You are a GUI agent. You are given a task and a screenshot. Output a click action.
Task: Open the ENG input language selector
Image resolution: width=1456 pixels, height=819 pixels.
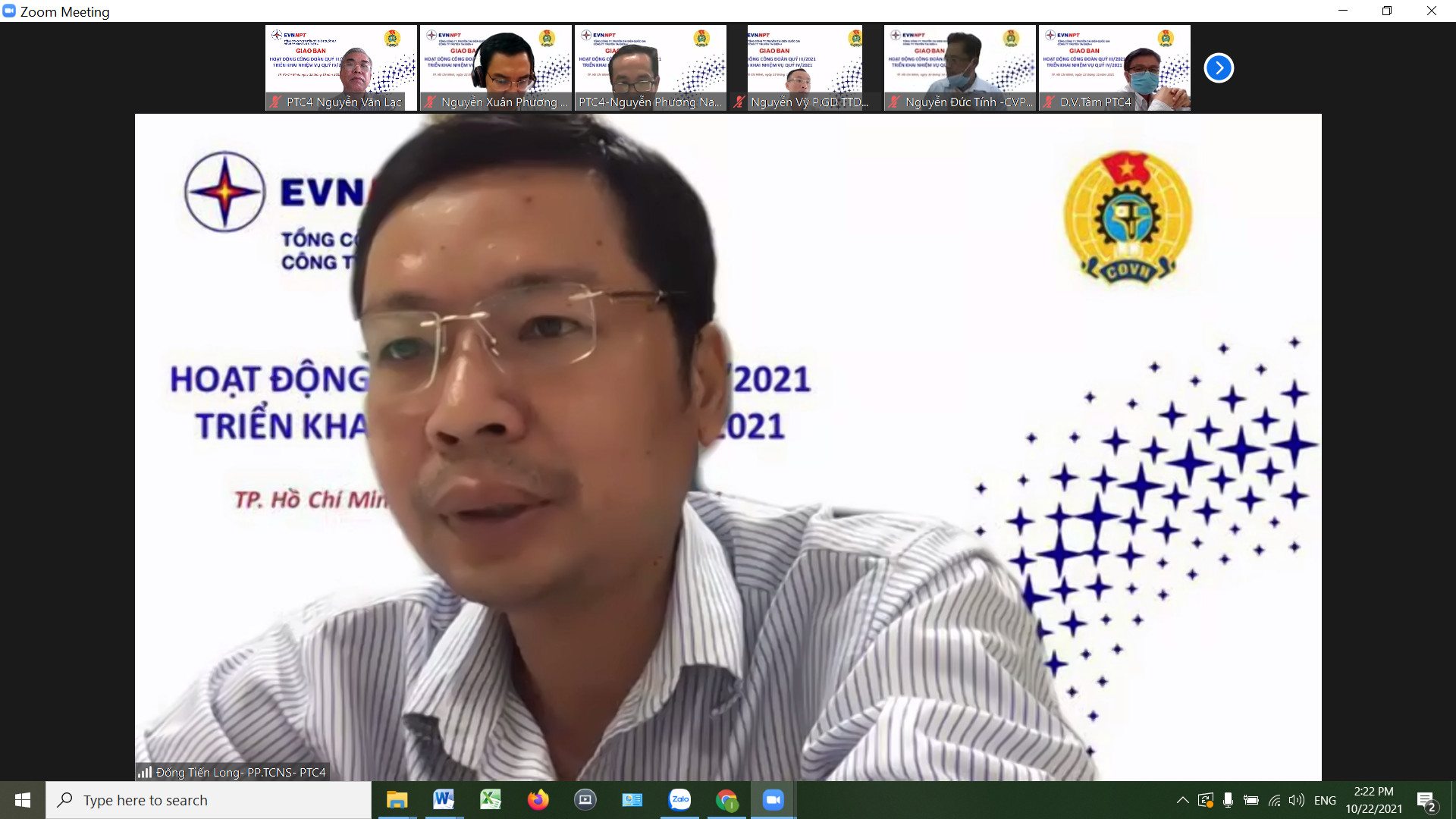pos(1325,800)
